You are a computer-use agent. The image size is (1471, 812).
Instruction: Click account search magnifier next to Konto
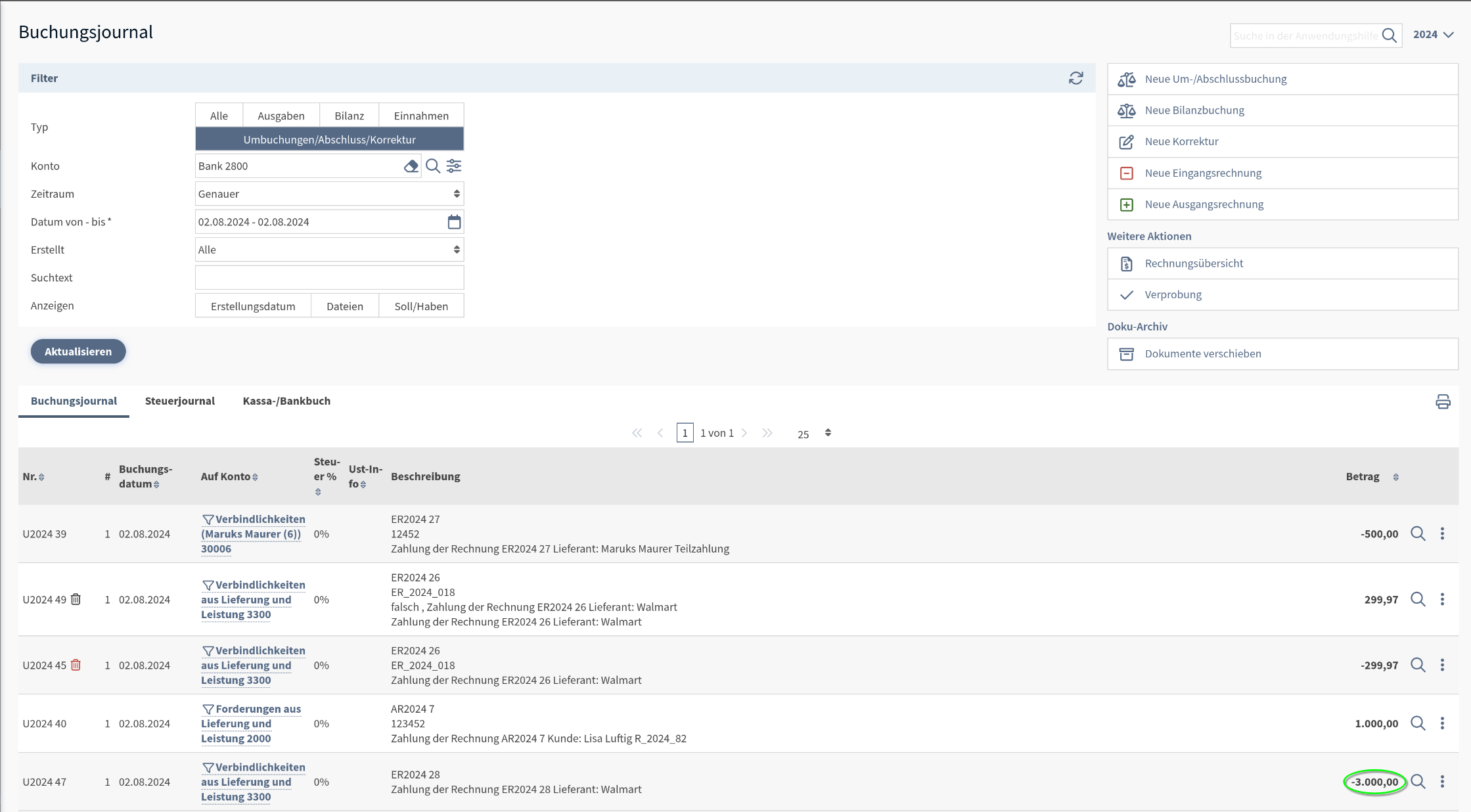pyautogui.click(x=432, y=166)
